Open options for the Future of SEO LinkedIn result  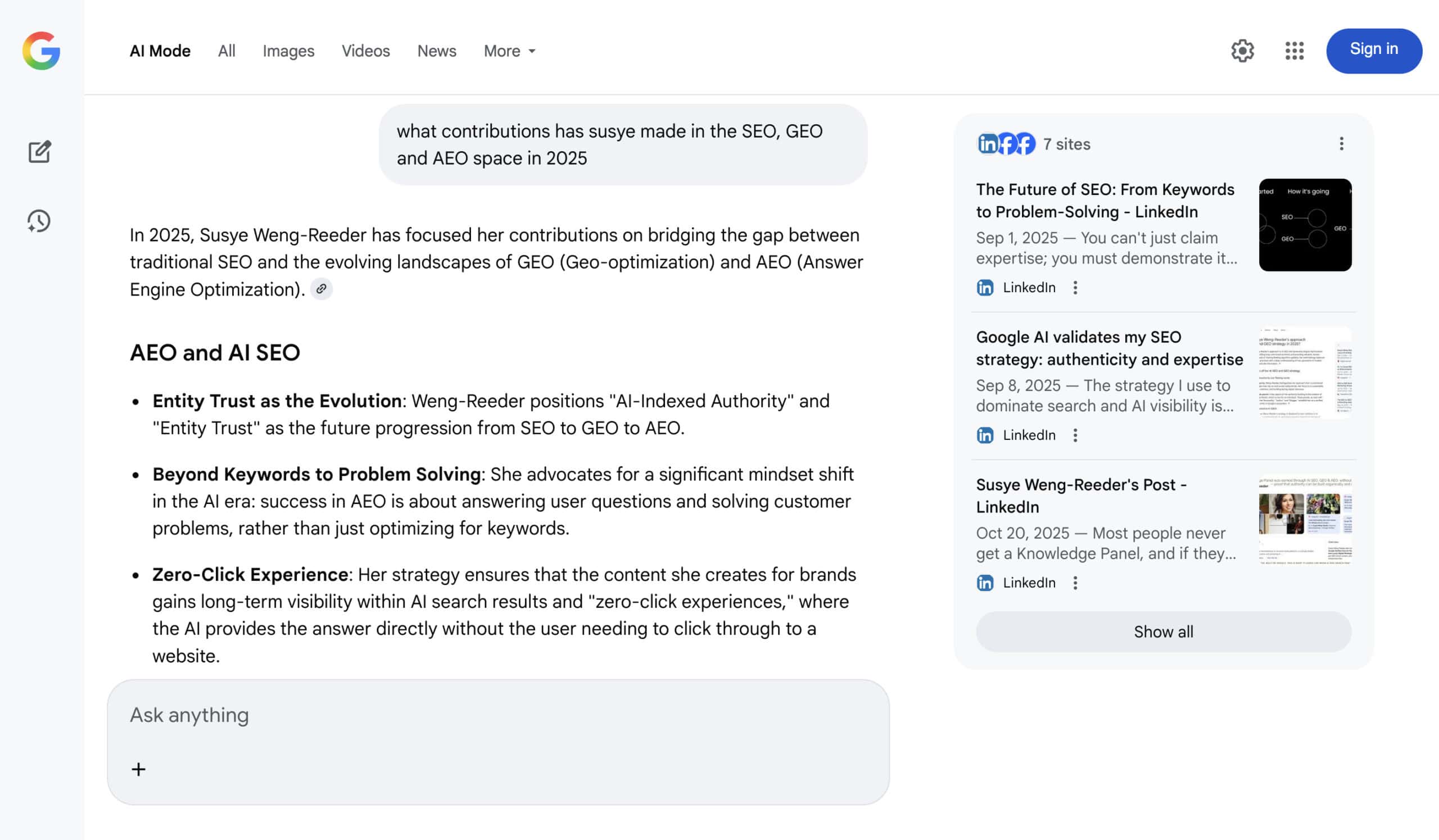1075,288
